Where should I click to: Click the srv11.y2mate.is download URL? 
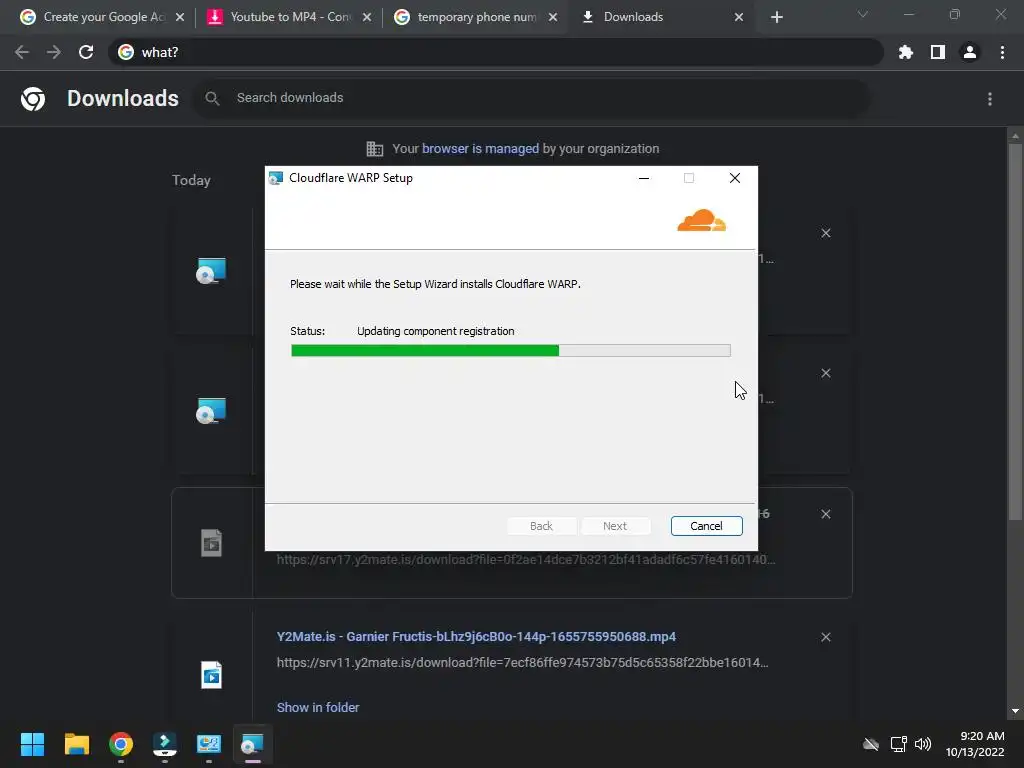(522, 663)
